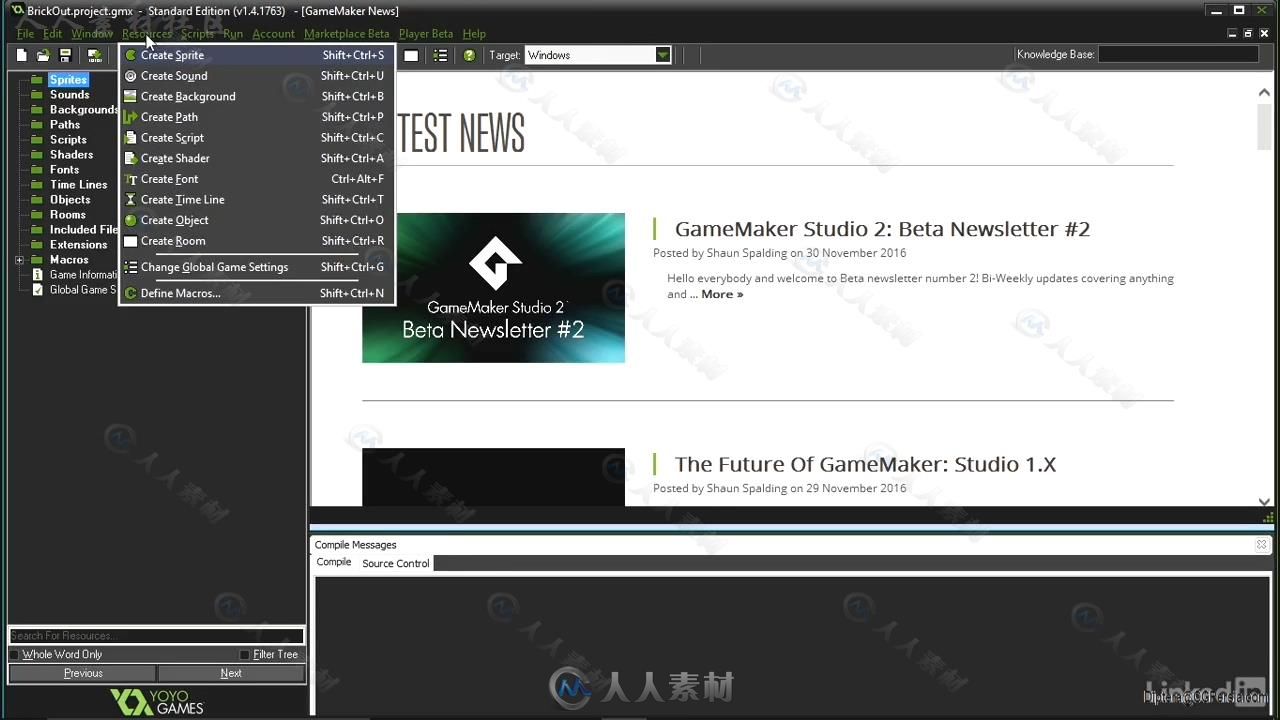Click the Global Game Settings checkmark document icon

coord(38,289)
